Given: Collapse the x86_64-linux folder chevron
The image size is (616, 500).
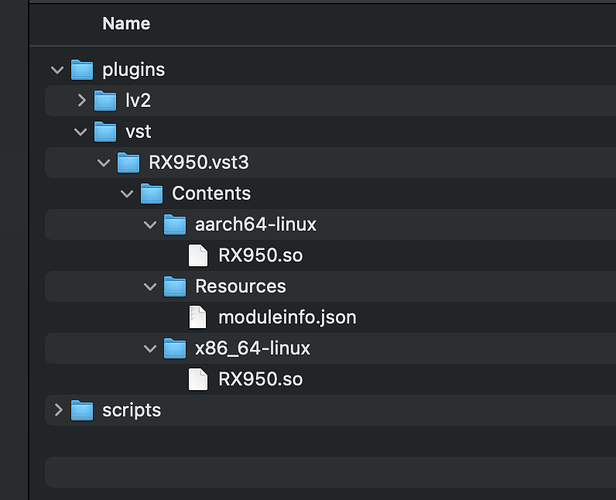Looking at the screenshot, I should point(150,348).
